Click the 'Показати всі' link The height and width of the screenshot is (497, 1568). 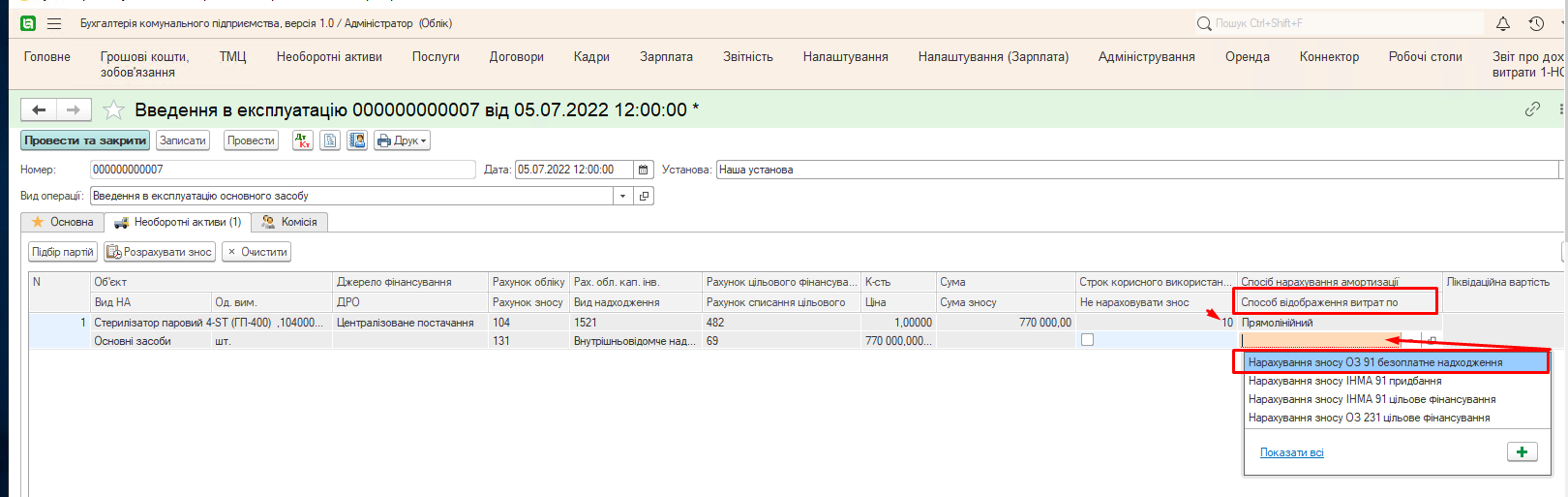pos(1291,452)
